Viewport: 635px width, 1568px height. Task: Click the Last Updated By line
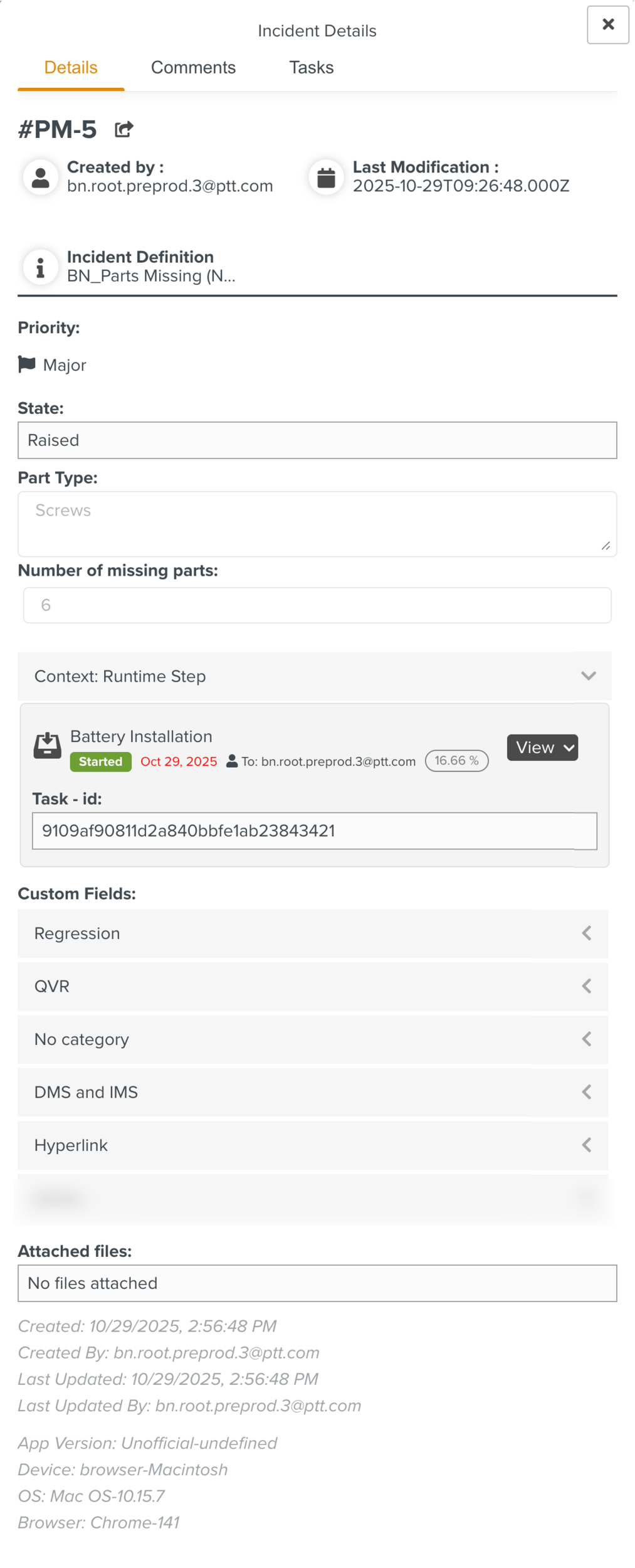tap(189, 1406)
